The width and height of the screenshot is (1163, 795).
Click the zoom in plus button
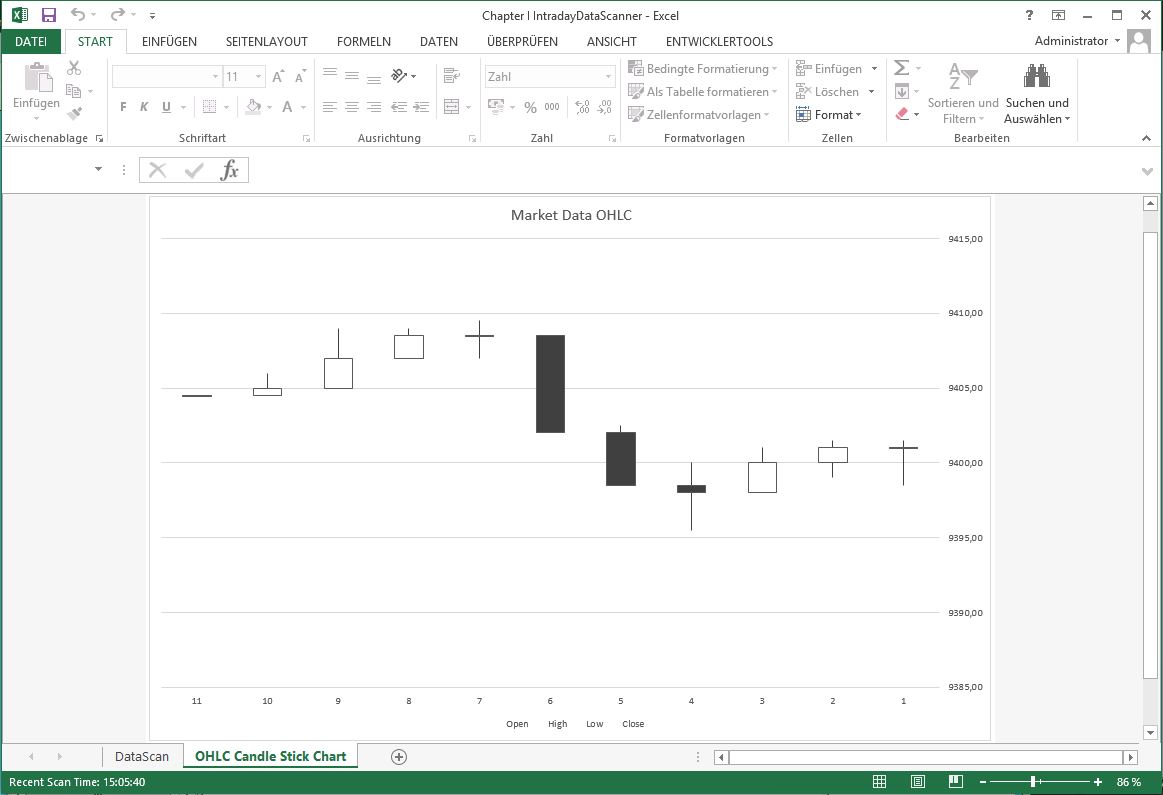pos(1098,782)
